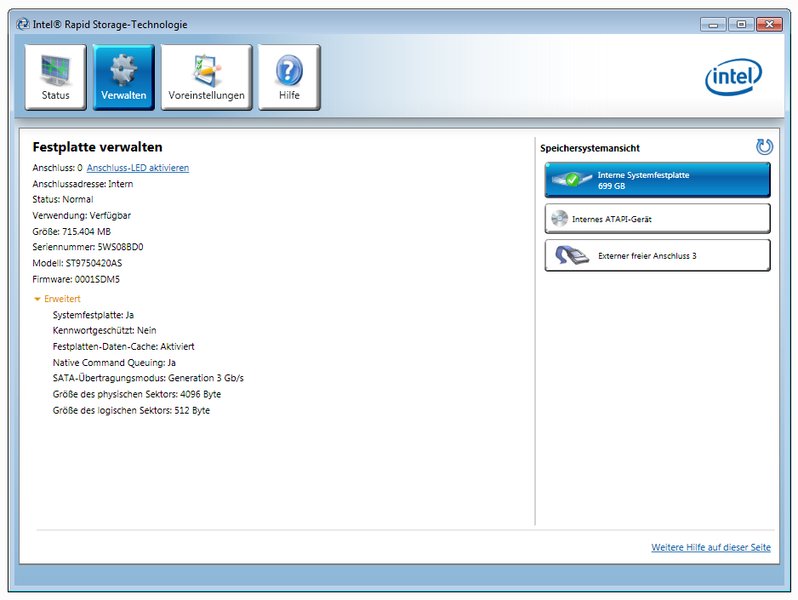Select Internes ATAPI-Gerät entry

(x=658, y=219)
